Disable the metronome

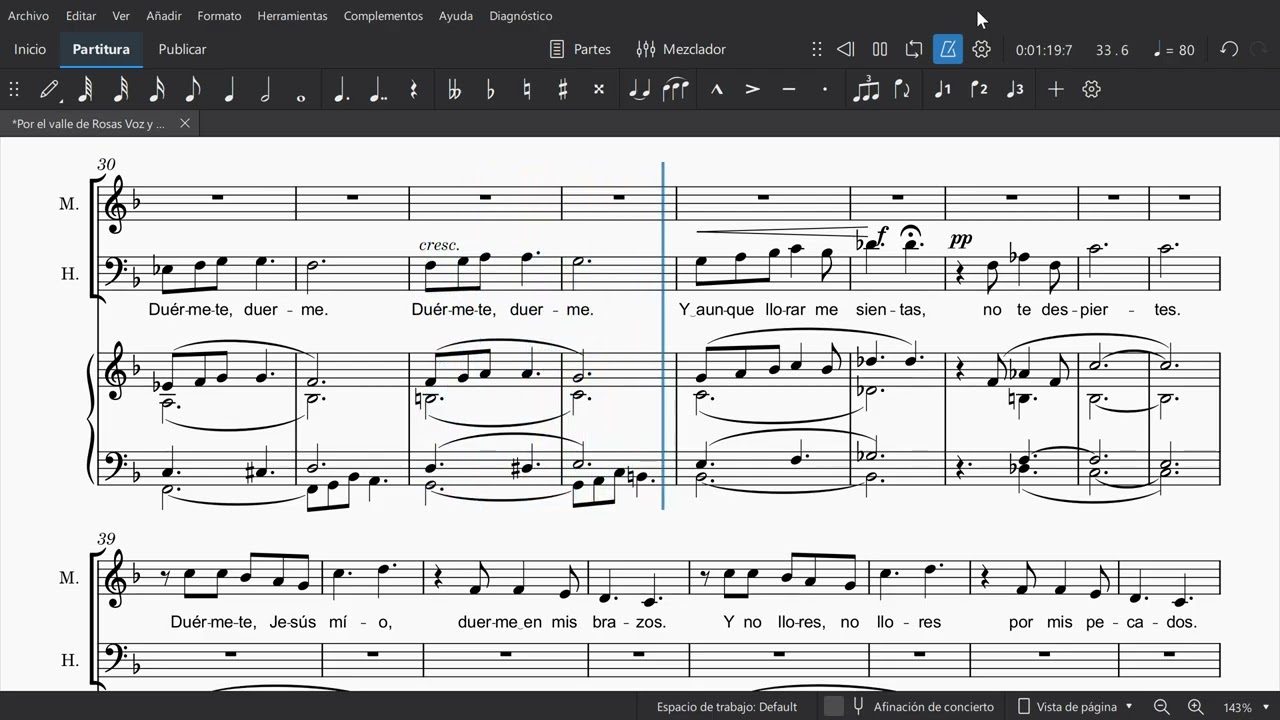click(x=948, y=49)
